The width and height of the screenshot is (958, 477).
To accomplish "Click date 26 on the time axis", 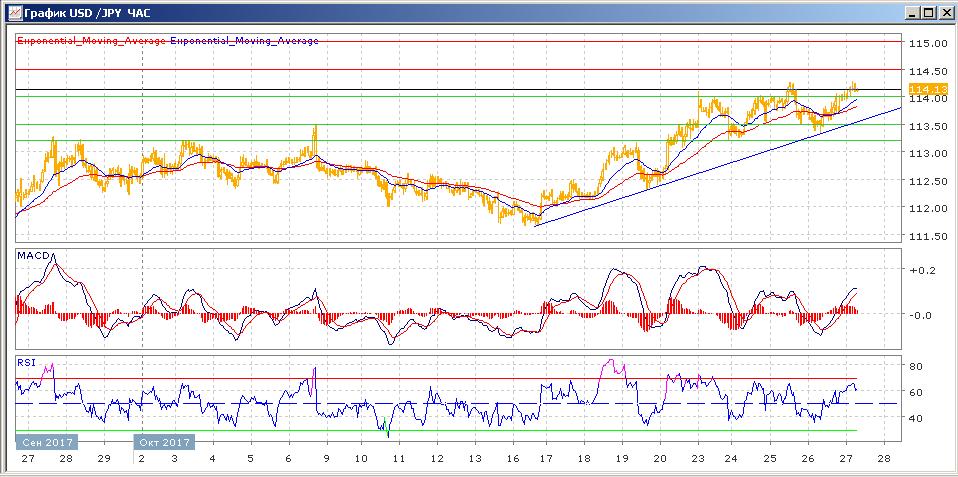I will (808, 458).
